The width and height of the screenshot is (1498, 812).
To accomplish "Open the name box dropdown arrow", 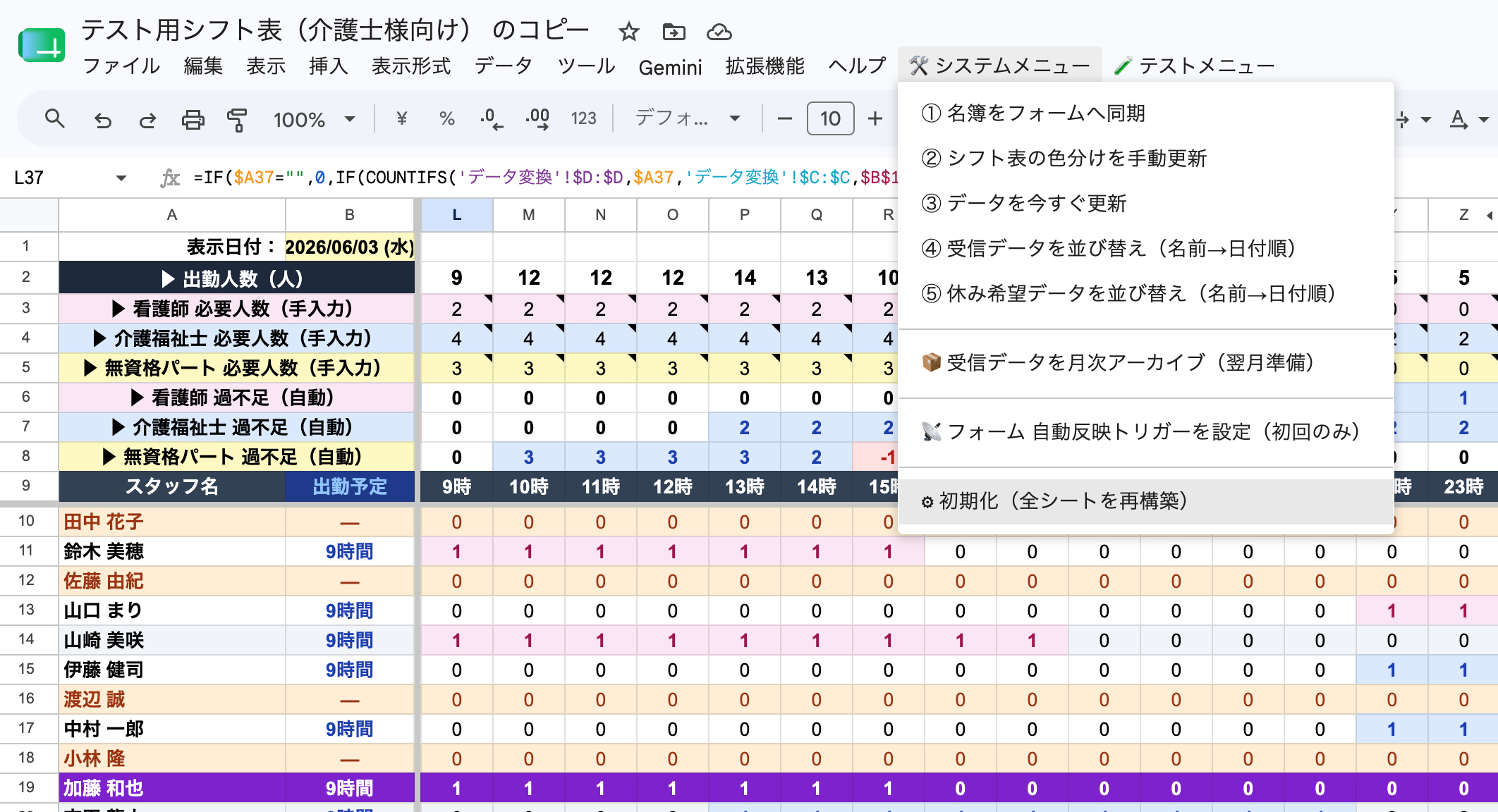I will tap(121, 178).
